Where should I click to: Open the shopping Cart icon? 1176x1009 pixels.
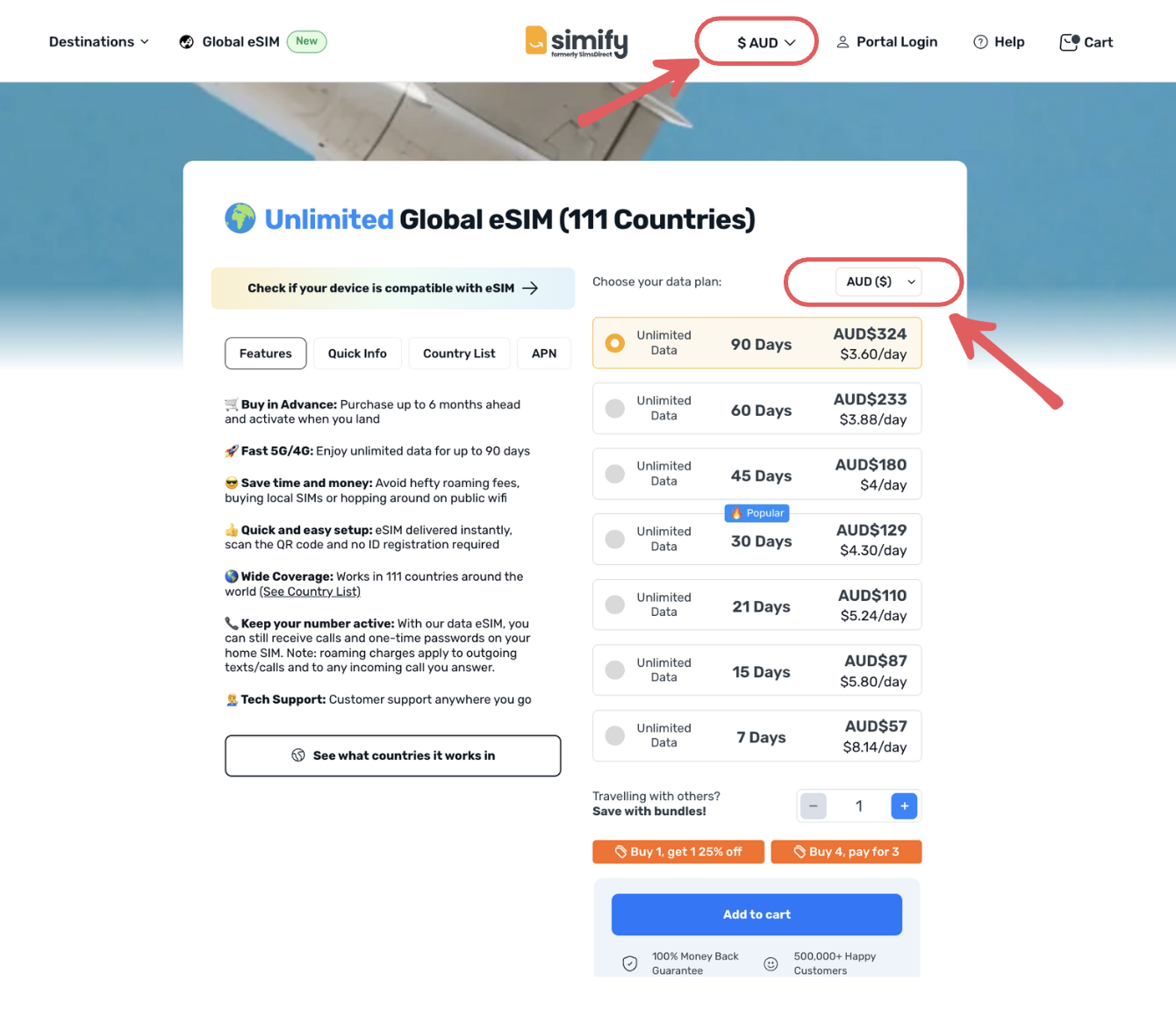[x=1069, y=42]
